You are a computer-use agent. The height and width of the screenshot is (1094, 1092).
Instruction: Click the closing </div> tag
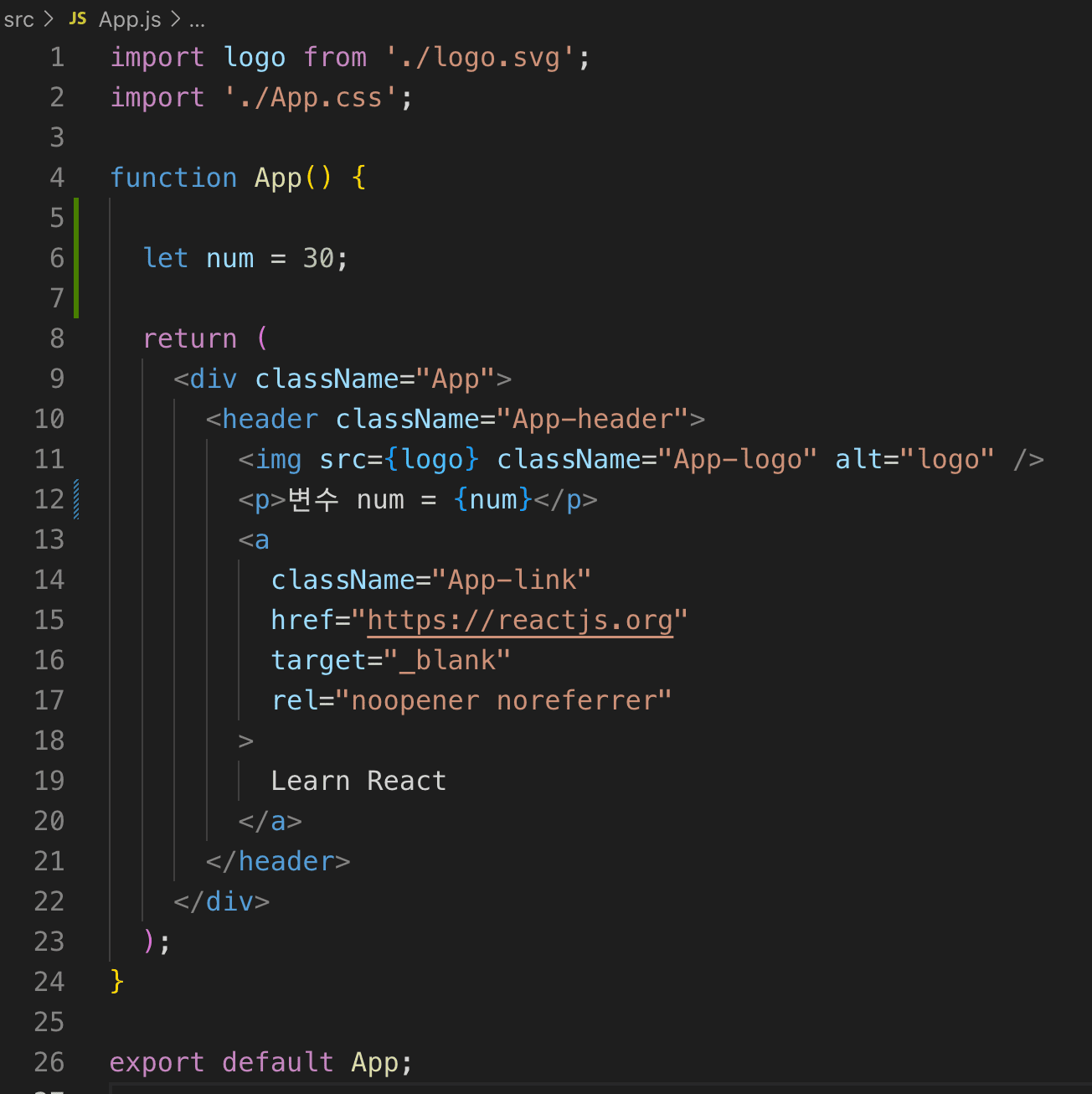[222, 901]
